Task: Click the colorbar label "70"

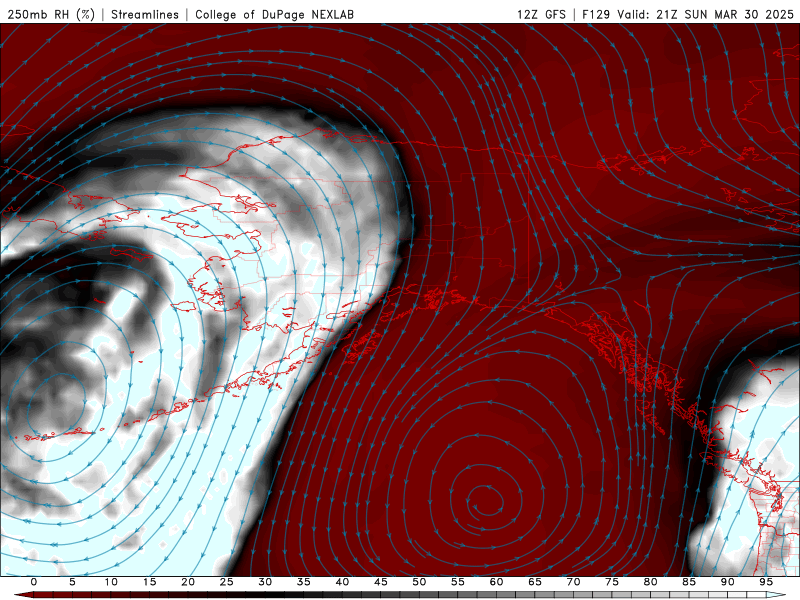Action: pyautogui.click(x=573, y=582)
